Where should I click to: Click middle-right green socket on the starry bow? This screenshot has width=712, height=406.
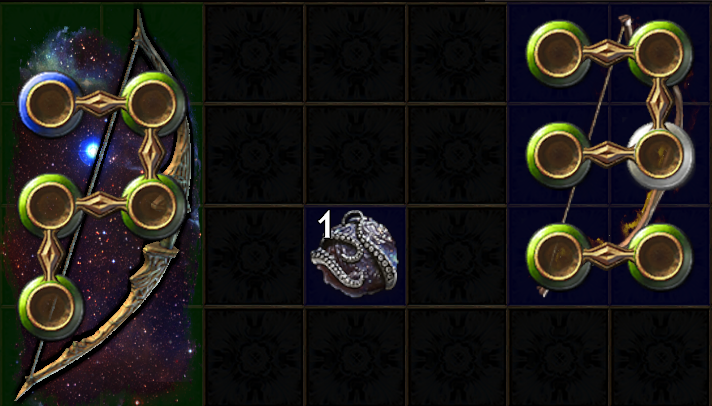153,206
